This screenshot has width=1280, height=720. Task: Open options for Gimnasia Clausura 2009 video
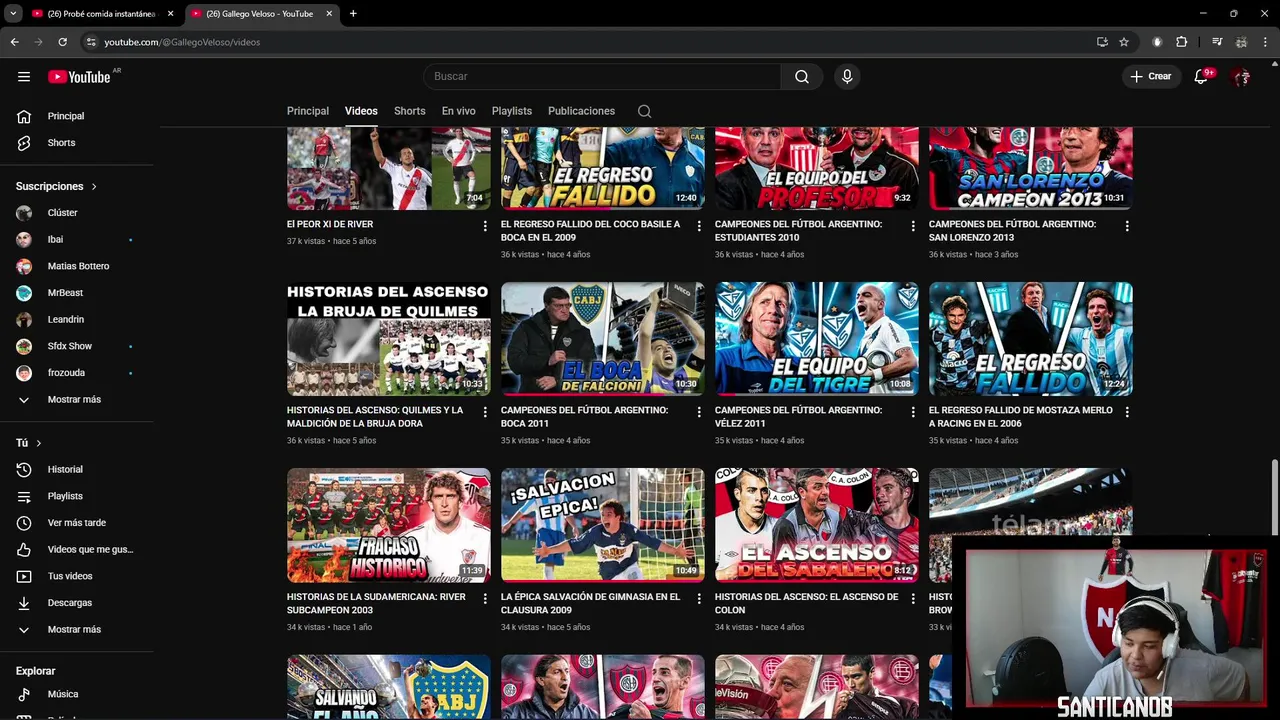[x=699, y=598]
